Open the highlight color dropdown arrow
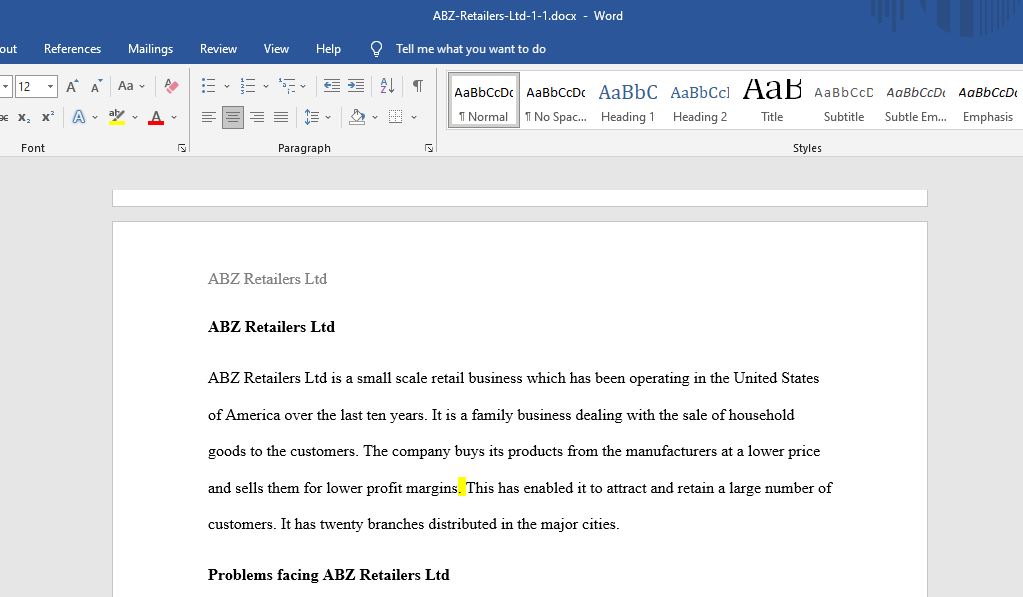The image size is (1023, 597). pyautogui.click(x=135, y=117)
